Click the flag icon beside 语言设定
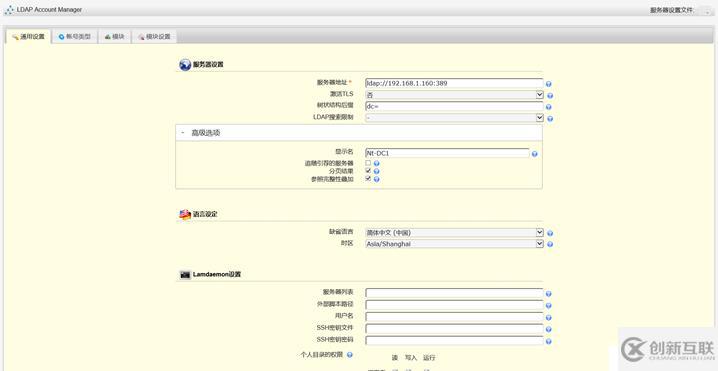718x371 pixels. (185, 214)
